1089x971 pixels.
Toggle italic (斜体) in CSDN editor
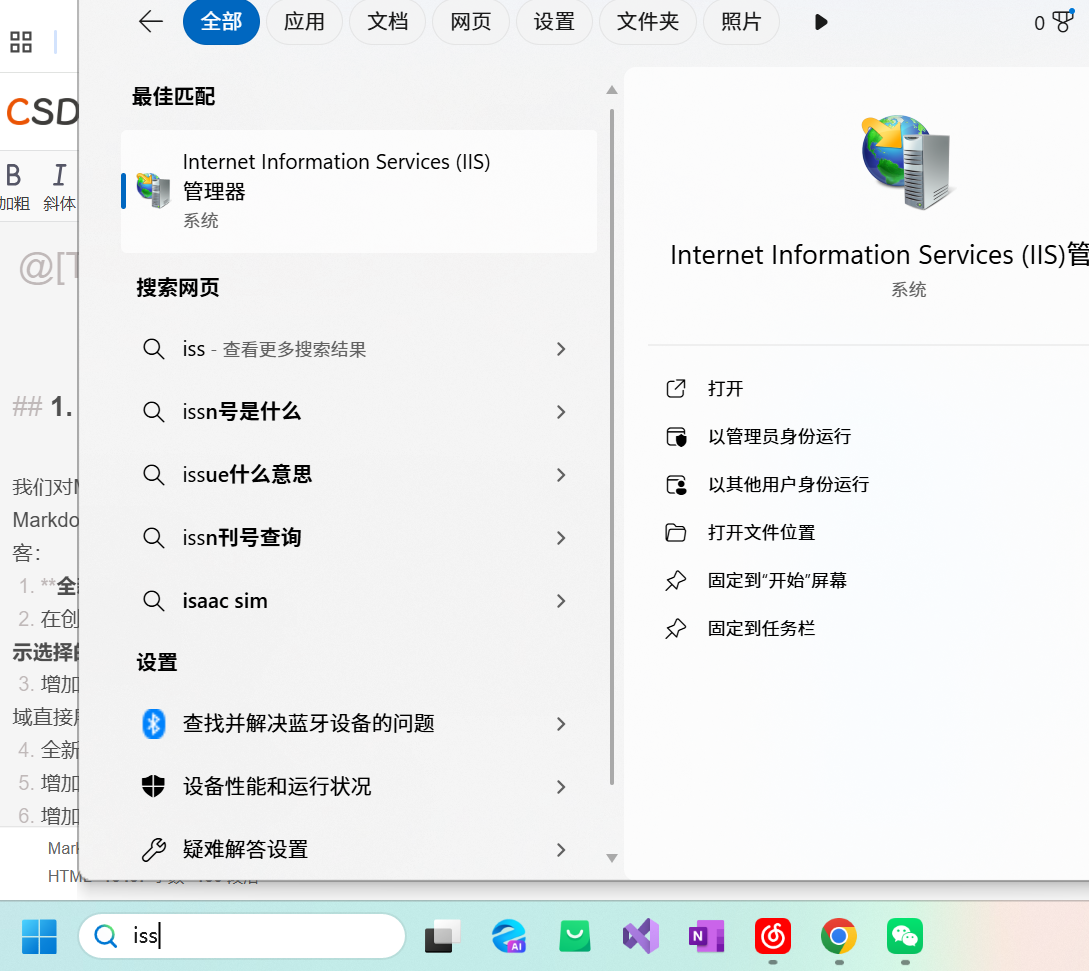60,185
